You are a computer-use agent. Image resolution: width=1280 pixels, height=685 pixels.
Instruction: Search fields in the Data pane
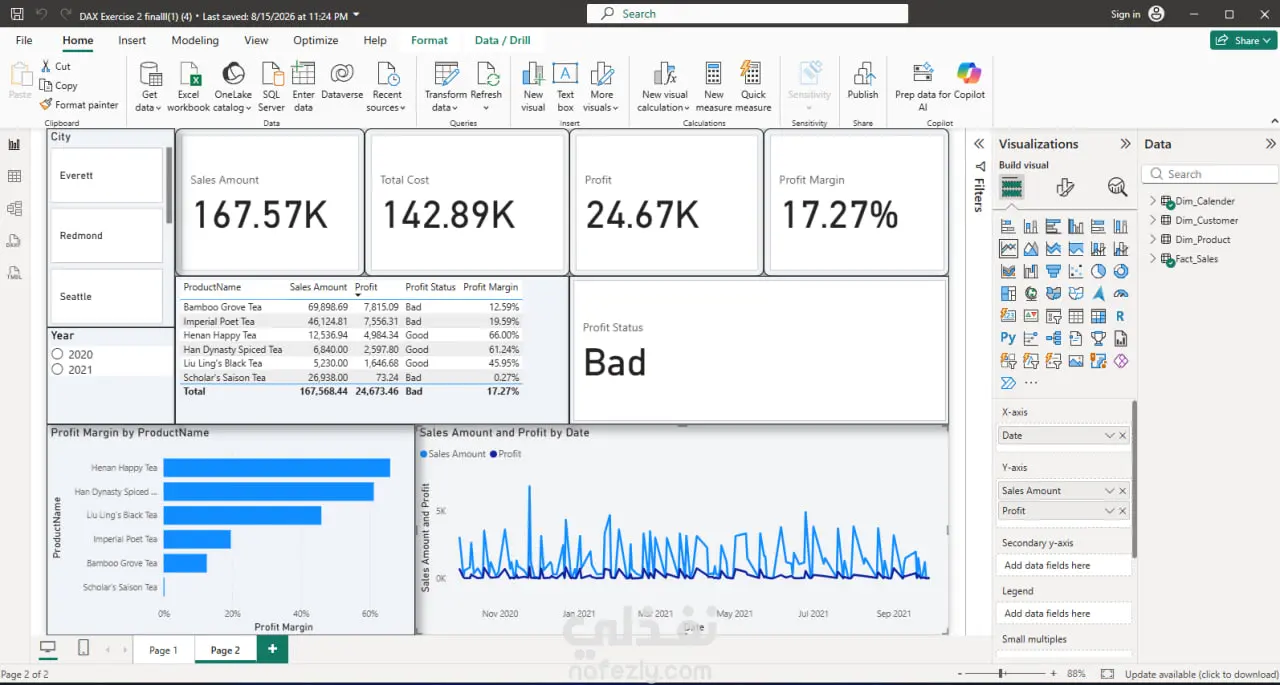pos(1212,174)
